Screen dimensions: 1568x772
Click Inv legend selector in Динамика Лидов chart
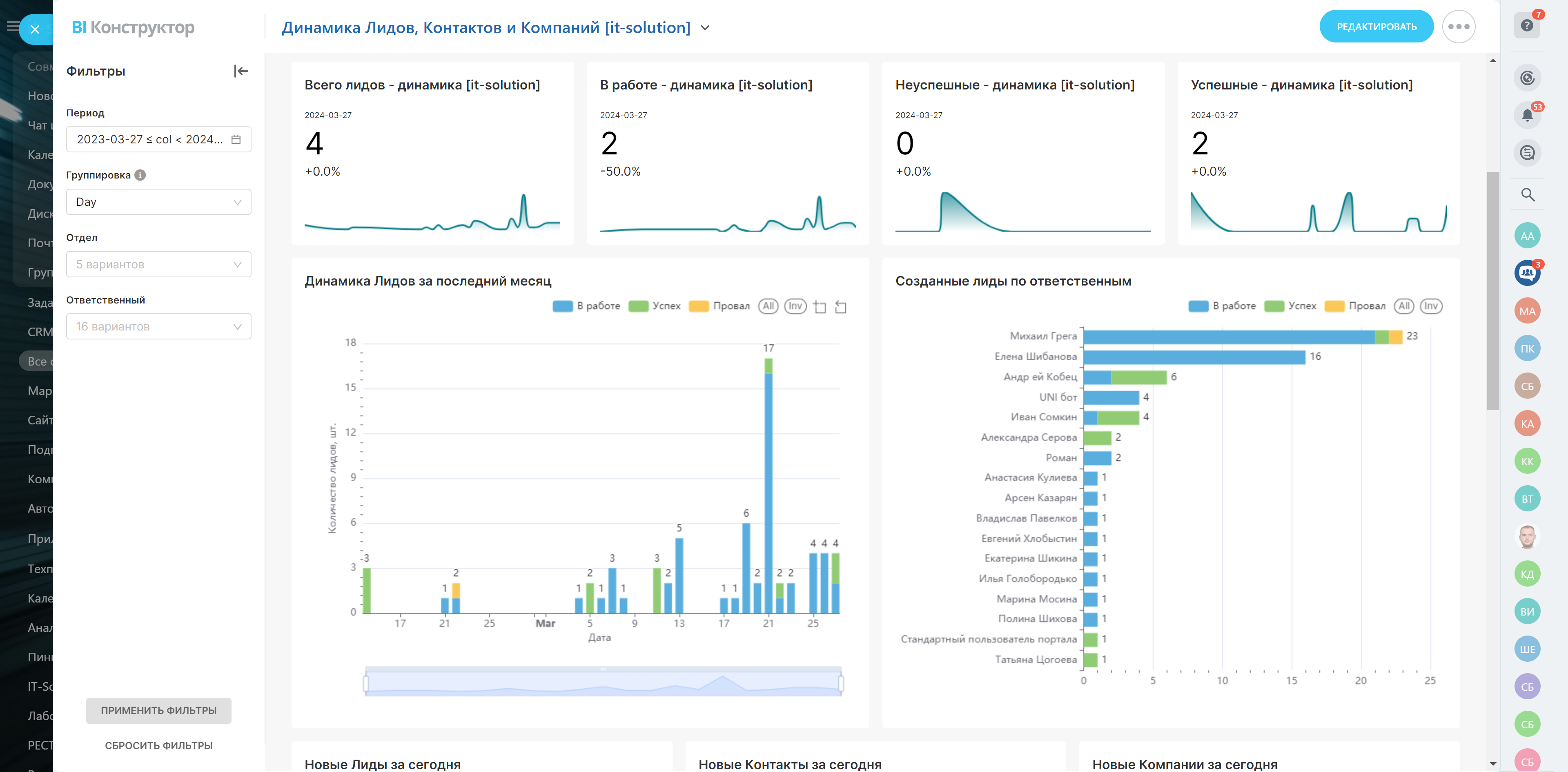coord(795,306)
